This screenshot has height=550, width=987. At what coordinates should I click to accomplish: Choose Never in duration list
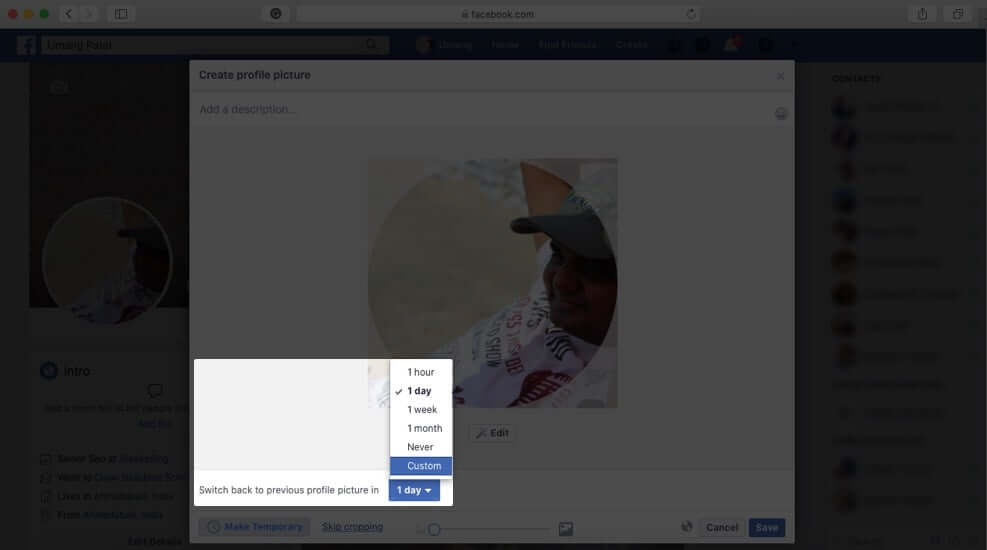click(420, 447)
